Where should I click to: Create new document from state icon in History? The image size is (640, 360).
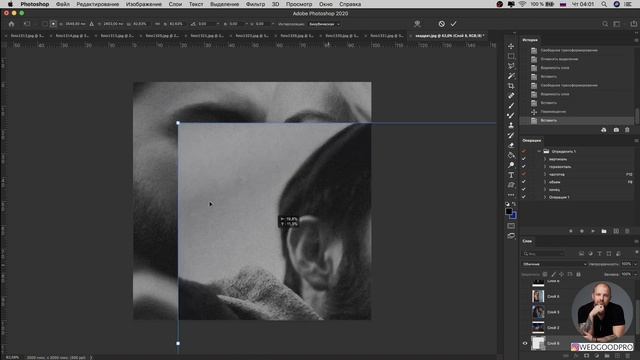pyautogui.click(x=604, y=130)
